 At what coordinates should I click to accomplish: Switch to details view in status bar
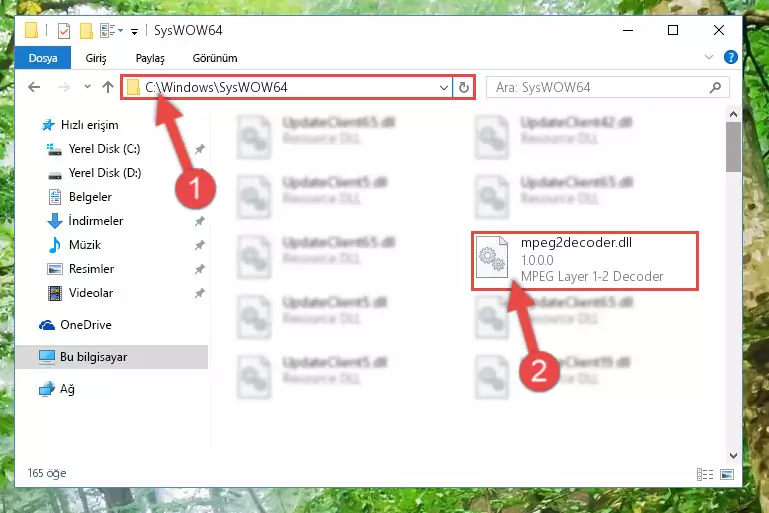[705, 474]
